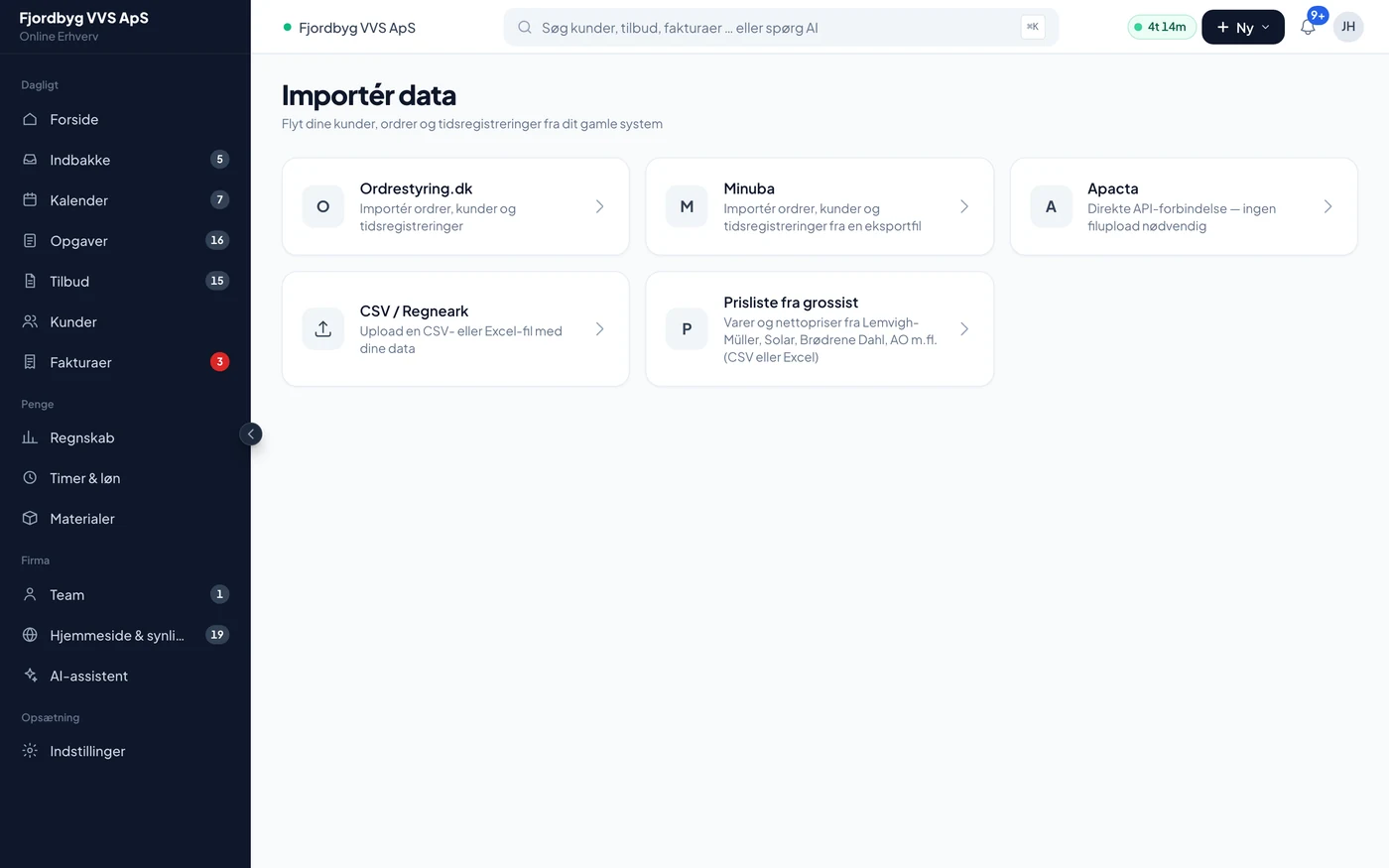
Task: Open Kunder in the sidebar menu
Action: coord(125,322)
